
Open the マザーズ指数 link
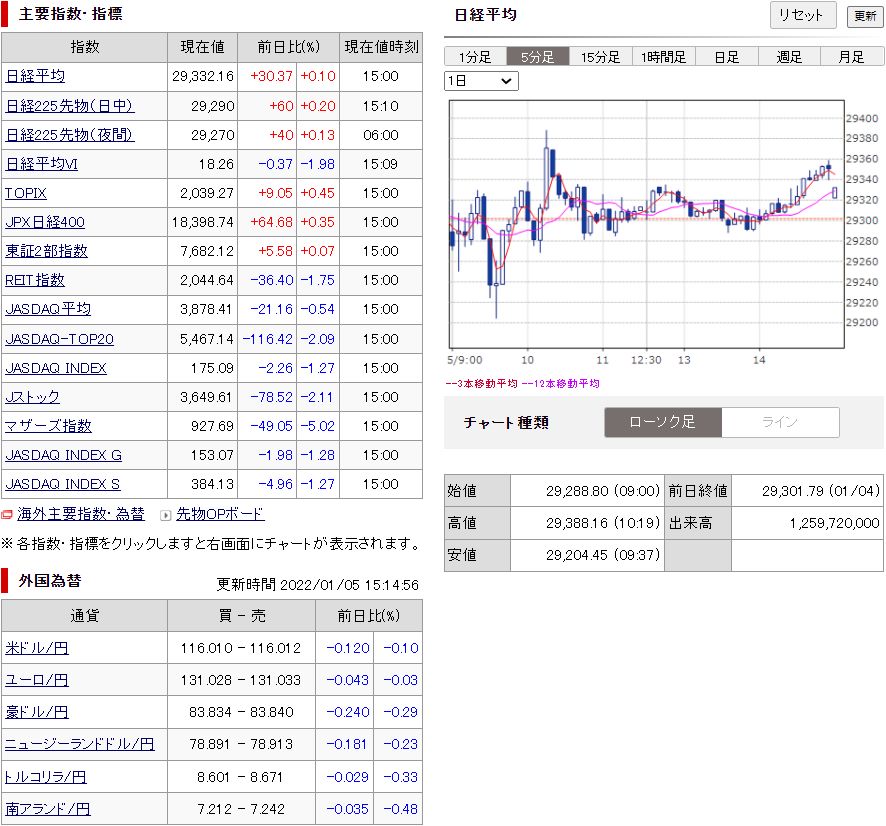click(x=48, y=426)
